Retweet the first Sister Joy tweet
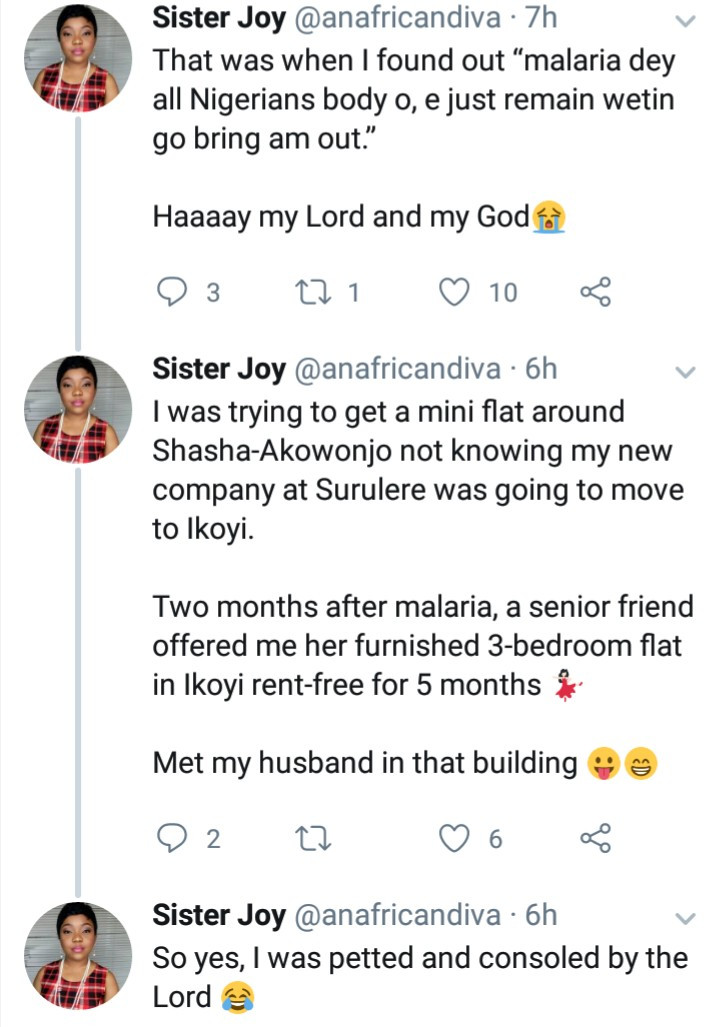 click(x=313, y=292)
